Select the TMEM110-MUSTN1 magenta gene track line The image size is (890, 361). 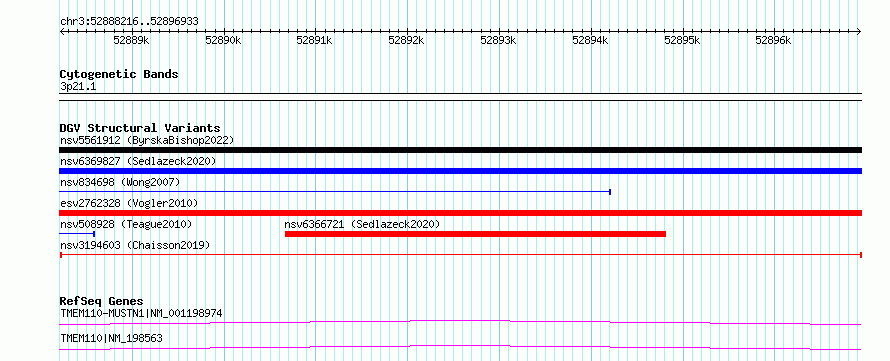tap(460, 322)
